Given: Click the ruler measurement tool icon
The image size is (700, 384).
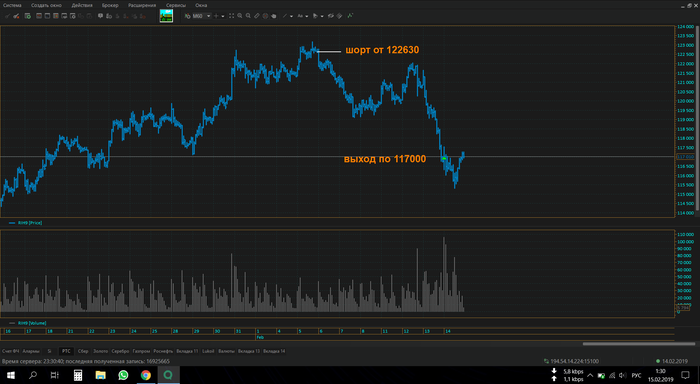Looking at the screenshot, I should coord(257,16).
